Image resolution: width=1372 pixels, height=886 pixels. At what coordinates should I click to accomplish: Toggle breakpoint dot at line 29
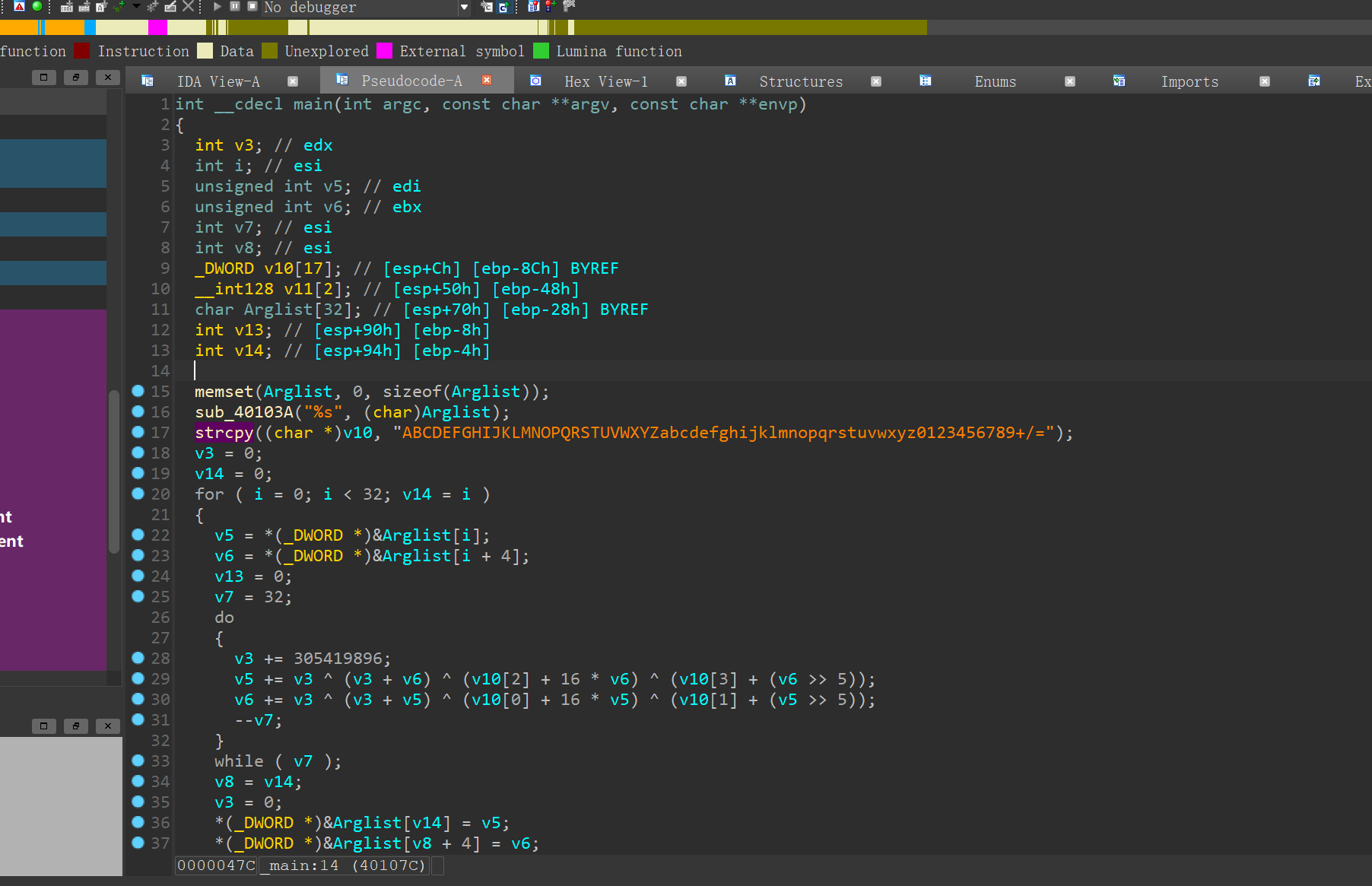[x=138, y=678]
